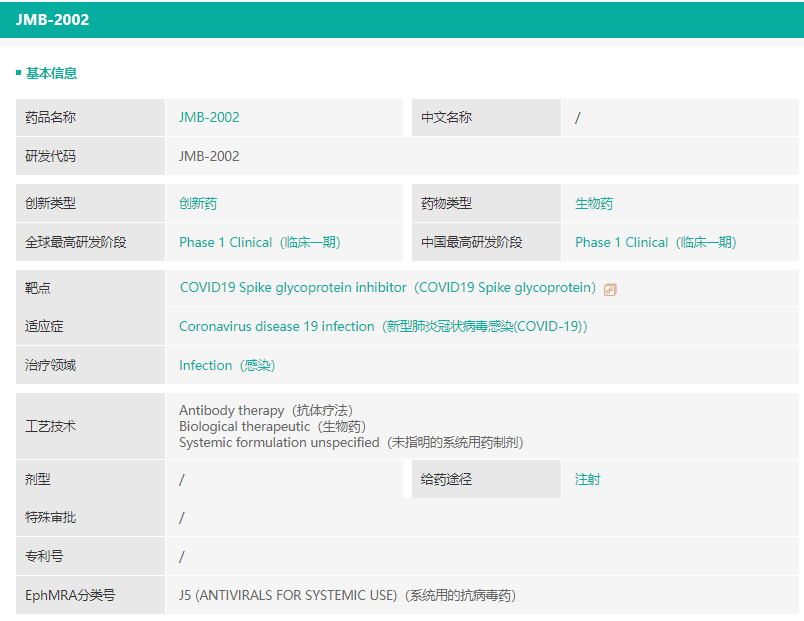Viewport: 804px width, 621px height.
Task: Click the Biological therapeutic(生物药)text line
Action: 258,426
